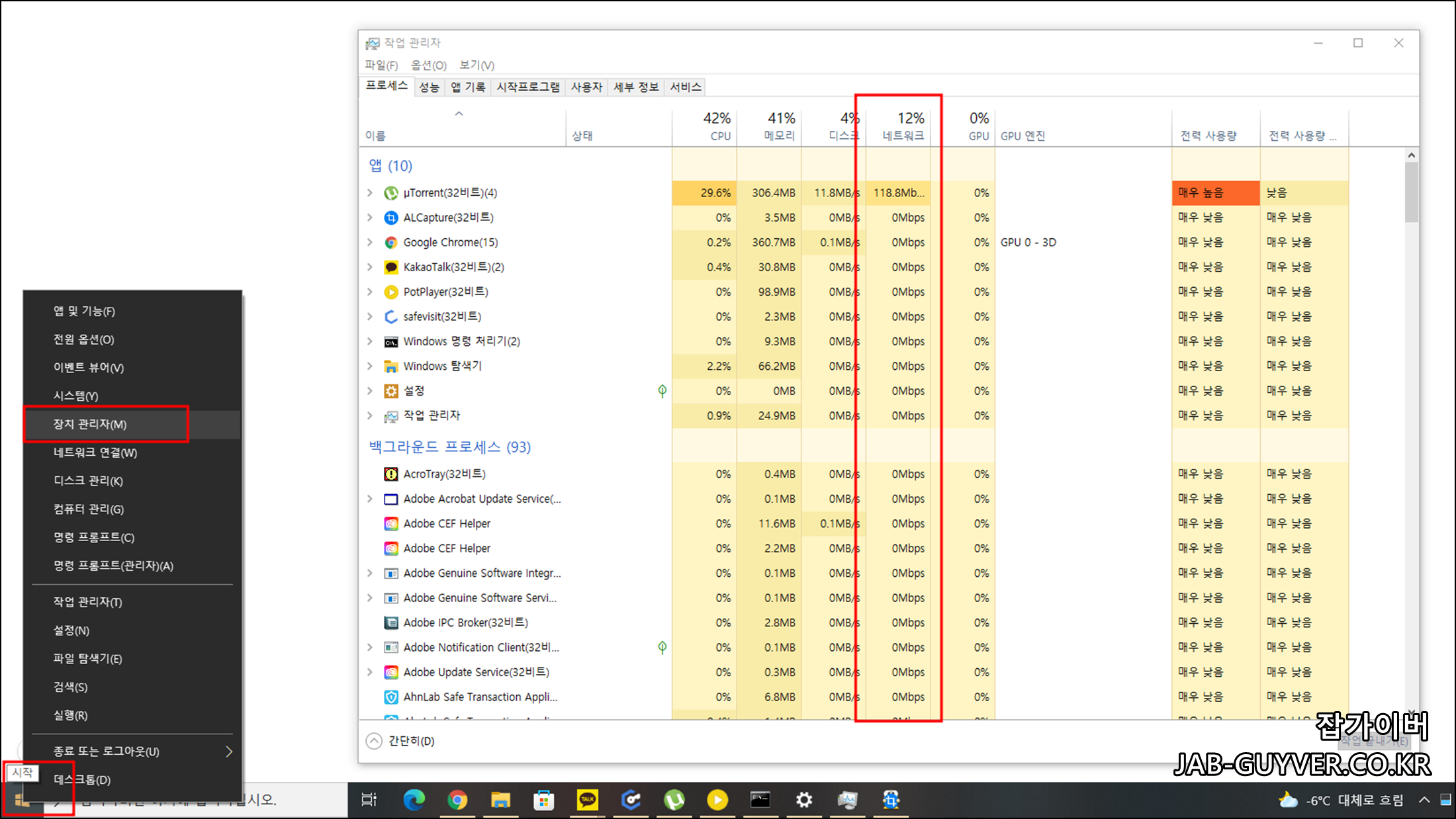Expand the 종료 또는 로그아웃 submenu arrow
Screen dimensions: 1456x819
tap(228, 752)
